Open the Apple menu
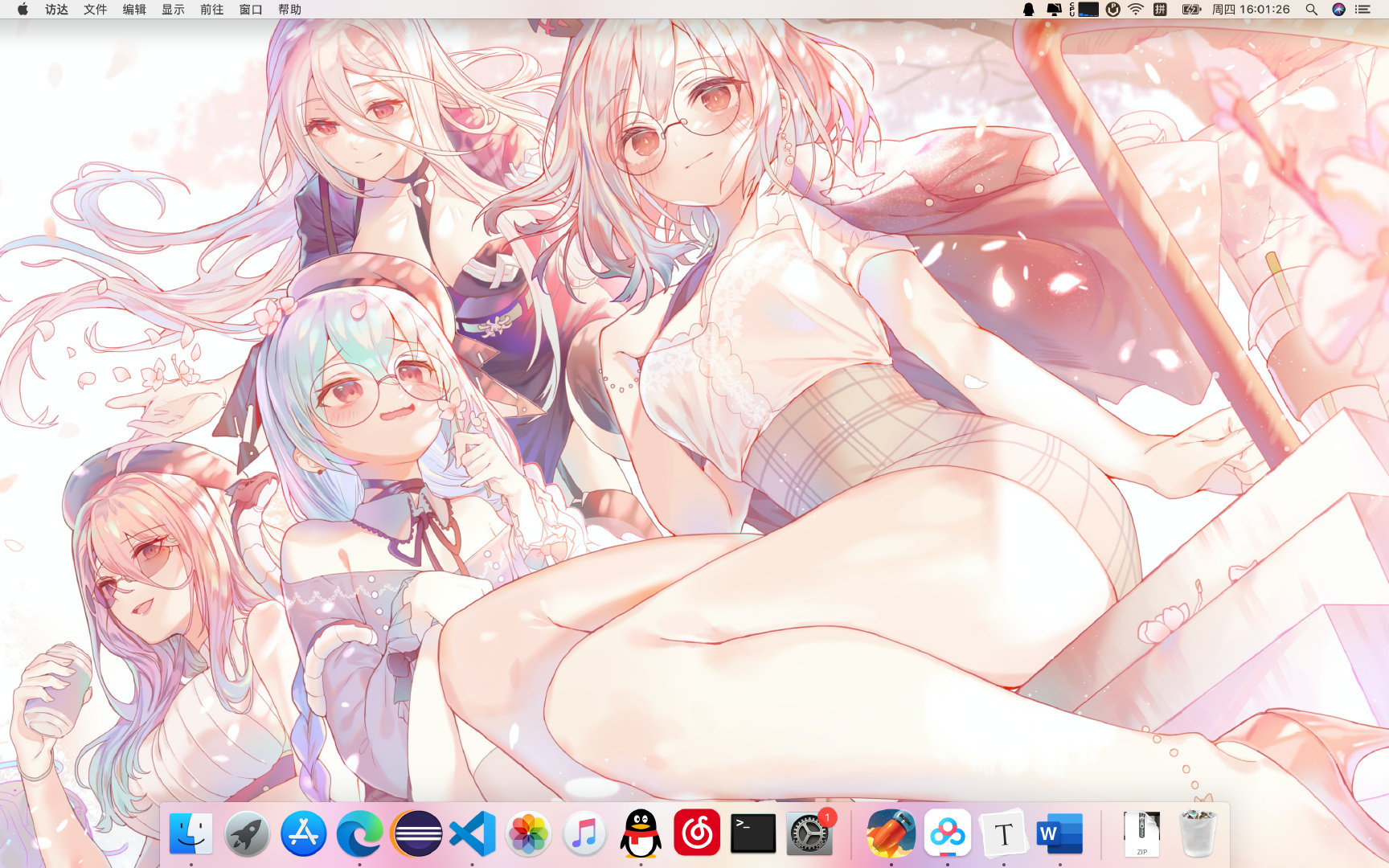 23,10
